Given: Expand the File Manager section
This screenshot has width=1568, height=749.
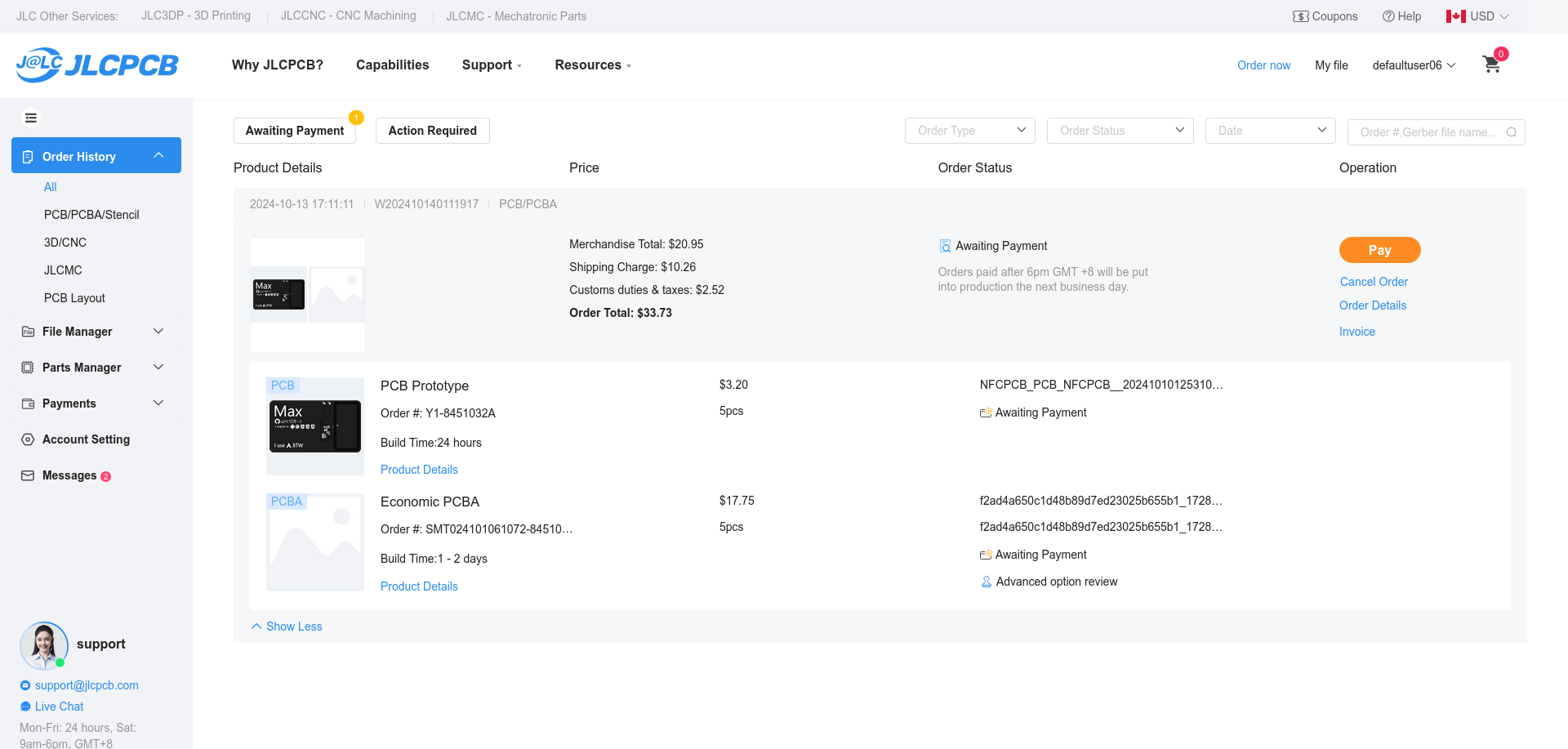Looking at the screenshot, I should point(158,332).
